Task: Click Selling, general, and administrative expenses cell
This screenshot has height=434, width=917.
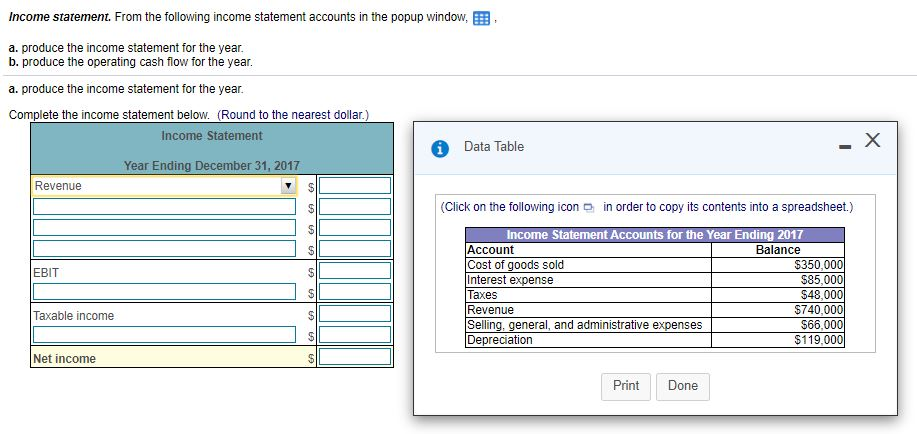Action: pyautogui.click(x=588, y=325)
